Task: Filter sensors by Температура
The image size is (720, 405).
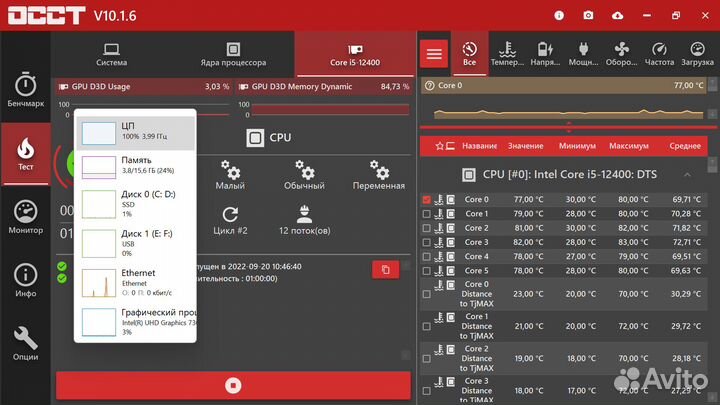Action: tap(507, 54)
